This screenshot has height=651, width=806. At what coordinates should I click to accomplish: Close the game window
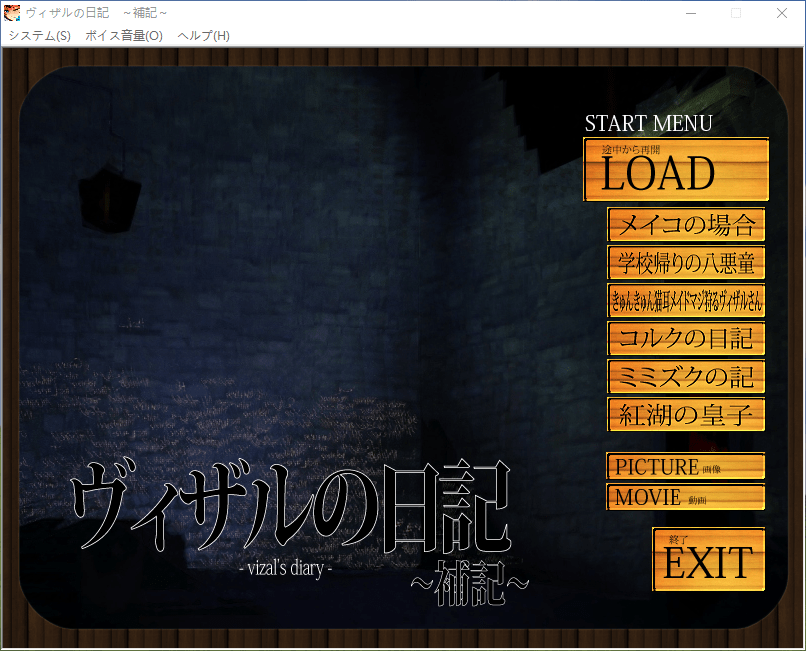point(781,13)
